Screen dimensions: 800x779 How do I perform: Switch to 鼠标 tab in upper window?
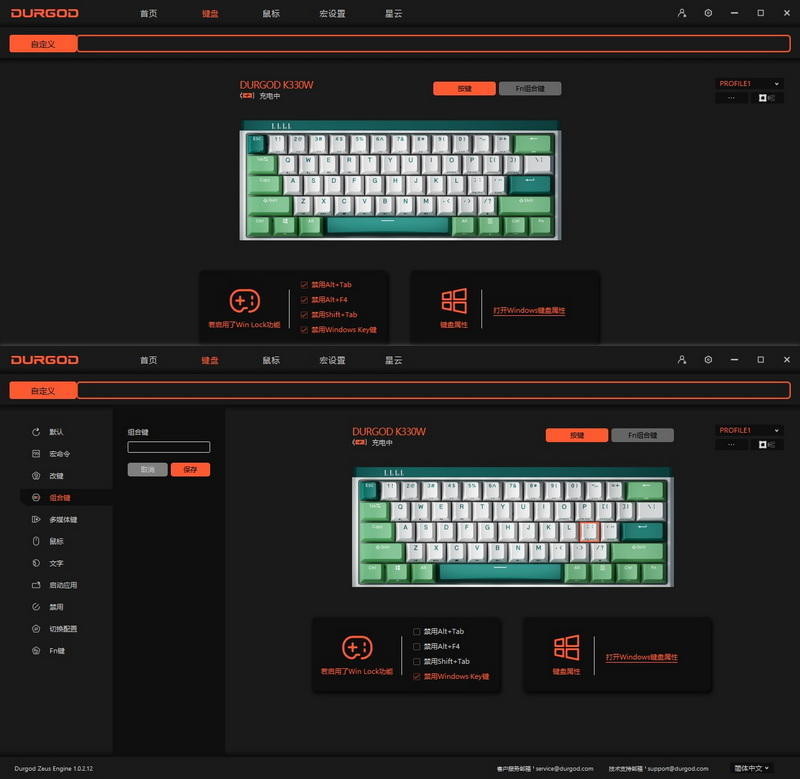click(271, 13)
